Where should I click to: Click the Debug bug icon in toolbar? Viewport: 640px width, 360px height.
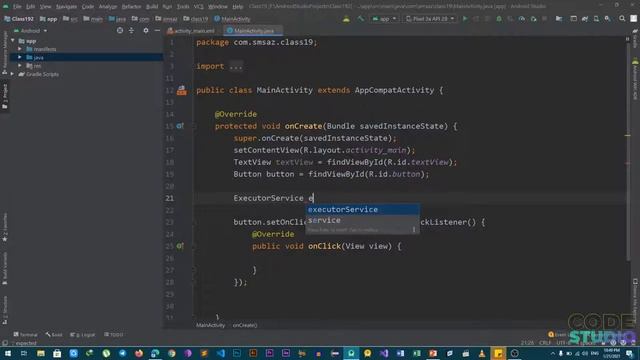coord(499,19)
